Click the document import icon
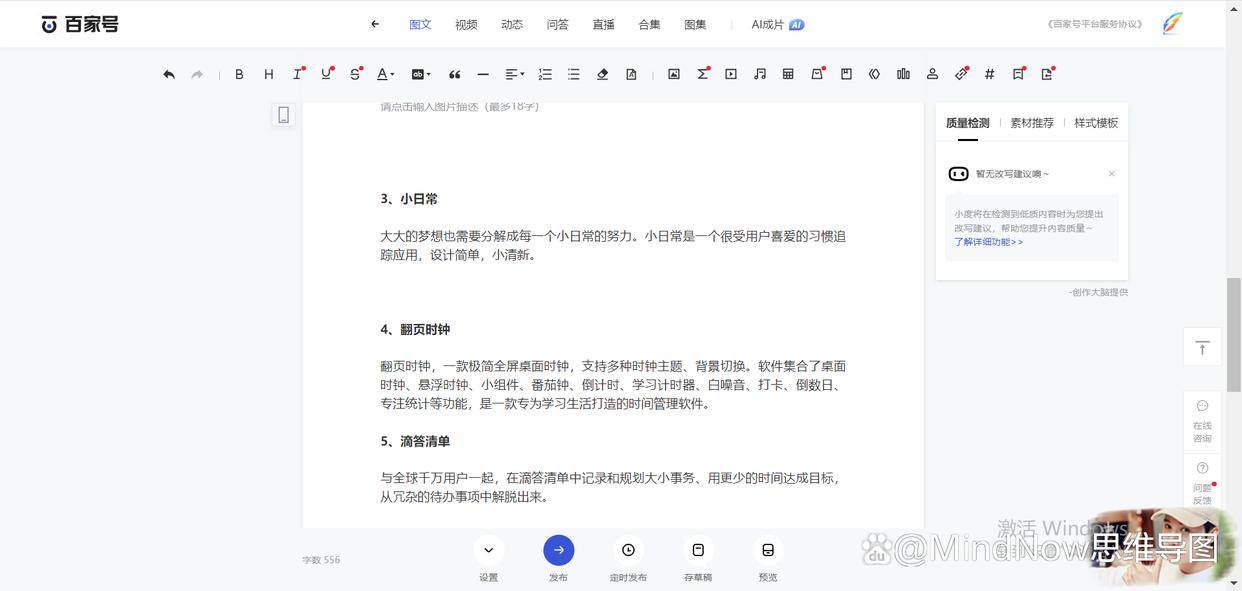This screenshot has height=591, width=1242. point(631,74)
